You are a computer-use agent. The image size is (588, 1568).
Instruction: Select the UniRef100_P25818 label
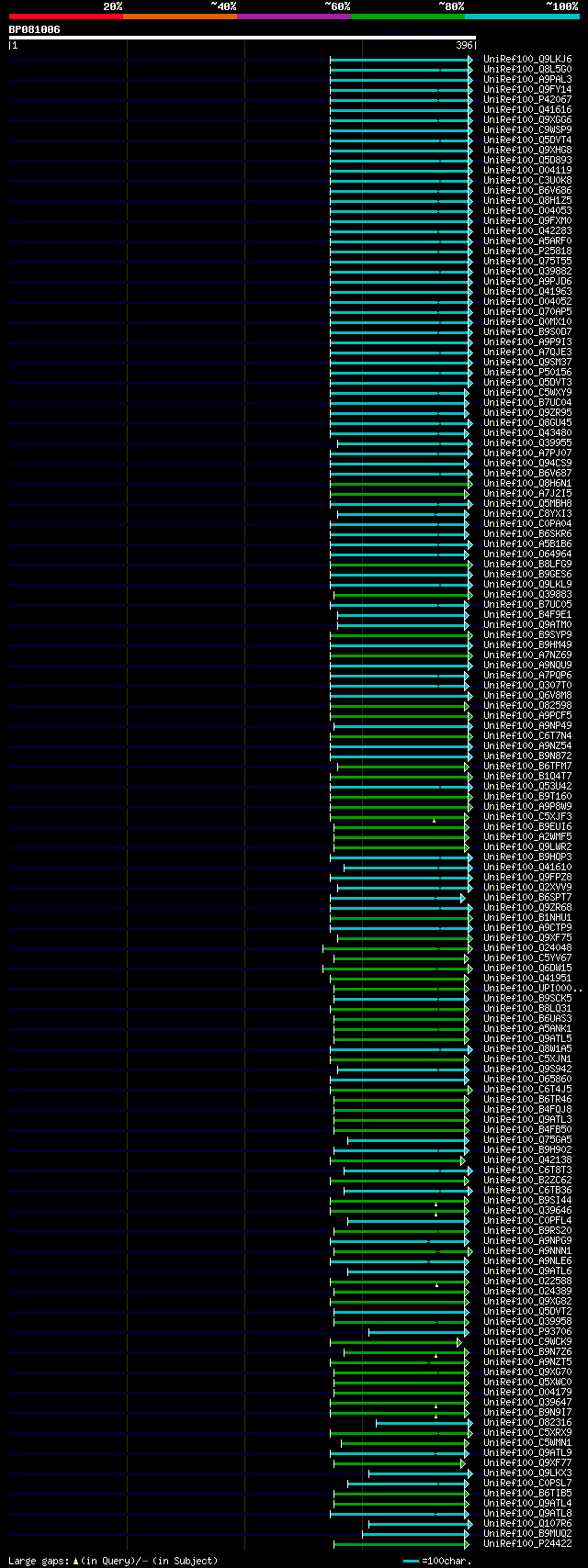point(527,251)
